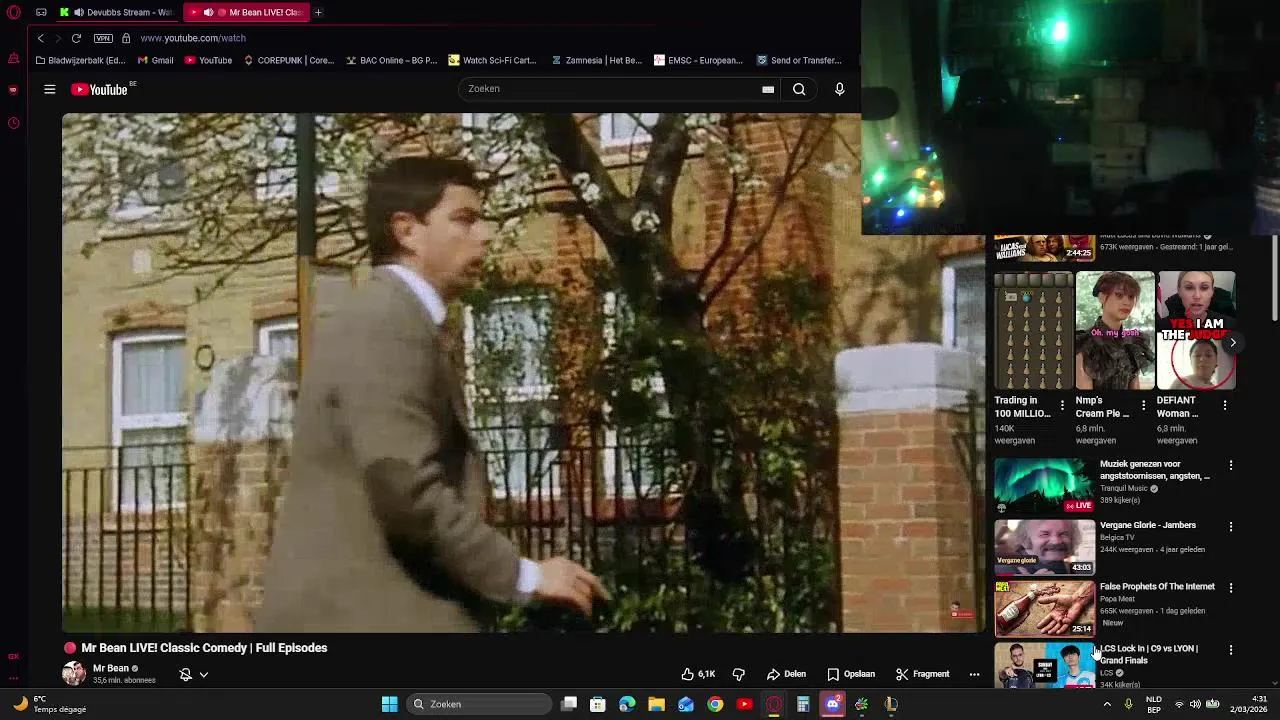
Task: Expand the subscription options chevron
Action: click(x=204, y=675)
